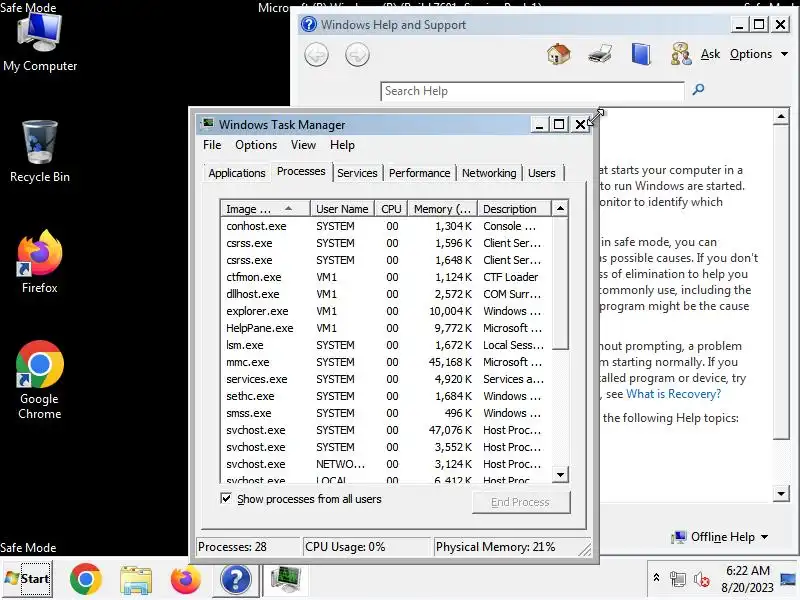The image size is (800, 600).
Task: Switch to the Users tab
Action: pyautogui.click(x=541, y=173)
